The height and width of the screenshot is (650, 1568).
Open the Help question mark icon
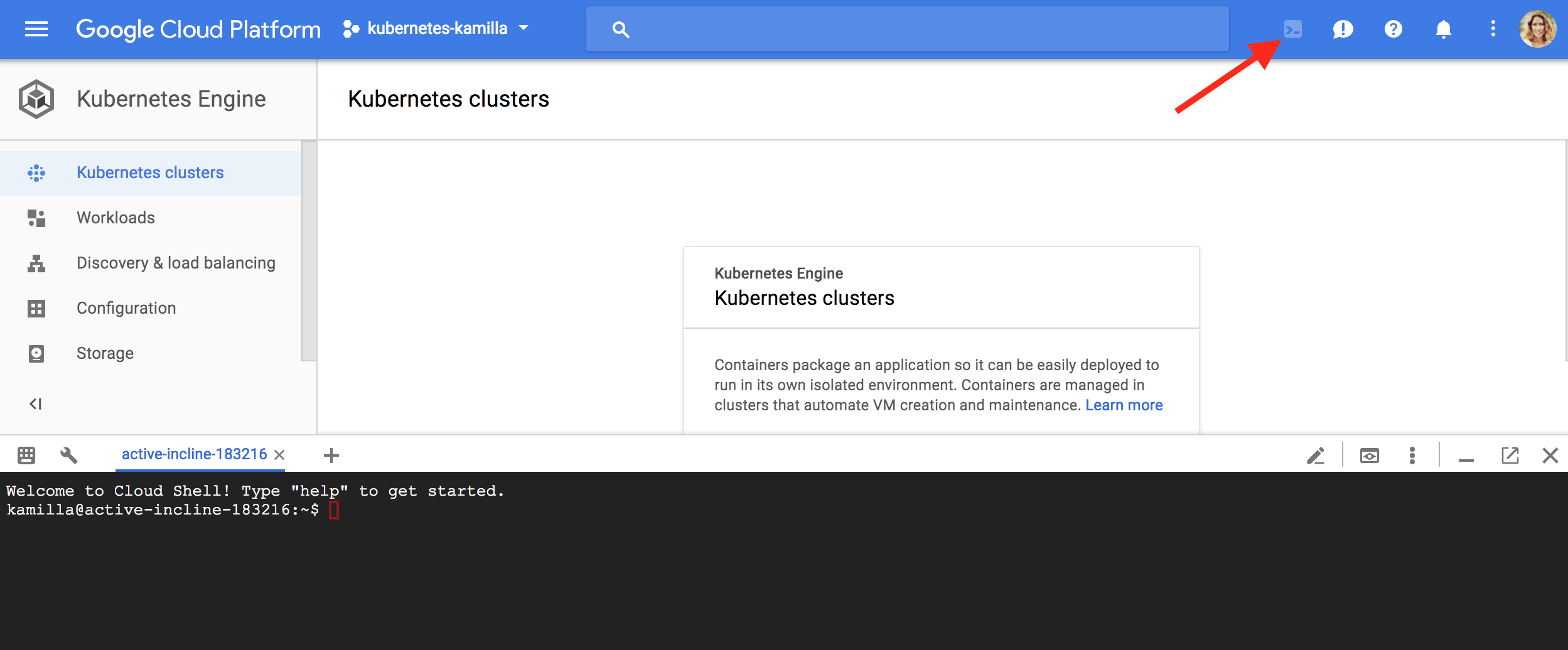tap(1393, 29)
